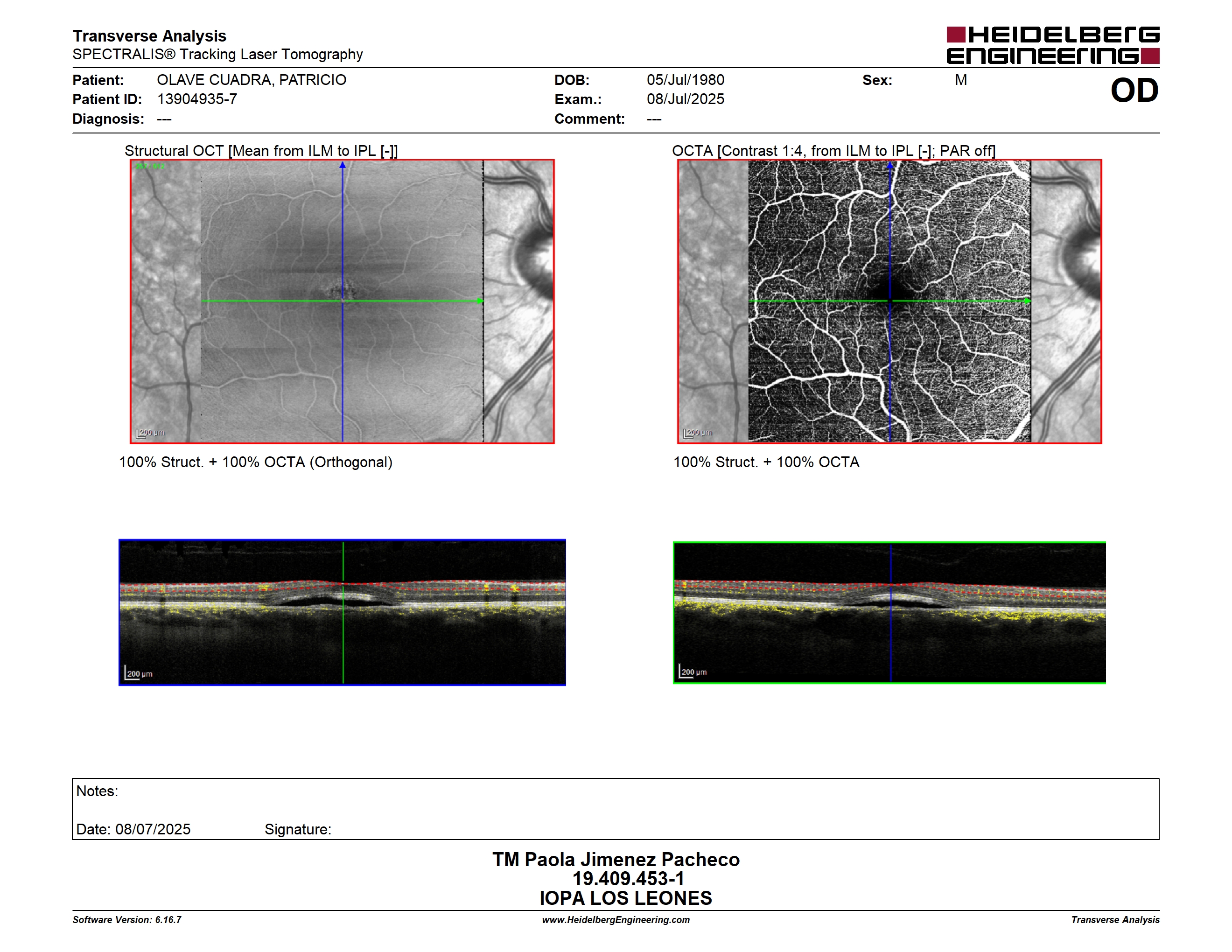Click the 'Notes:' field in the box
This screenshot has width=1232, height=952.
click(x=97, y=791)
